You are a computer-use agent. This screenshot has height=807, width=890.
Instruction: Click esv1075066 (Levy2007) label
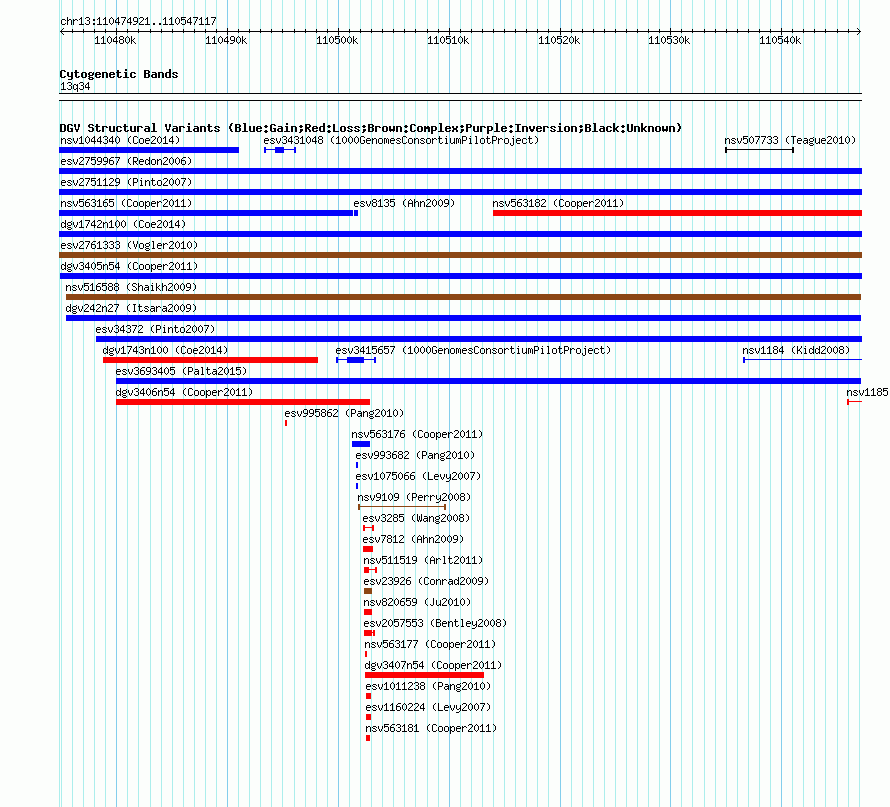coord(418,476)
